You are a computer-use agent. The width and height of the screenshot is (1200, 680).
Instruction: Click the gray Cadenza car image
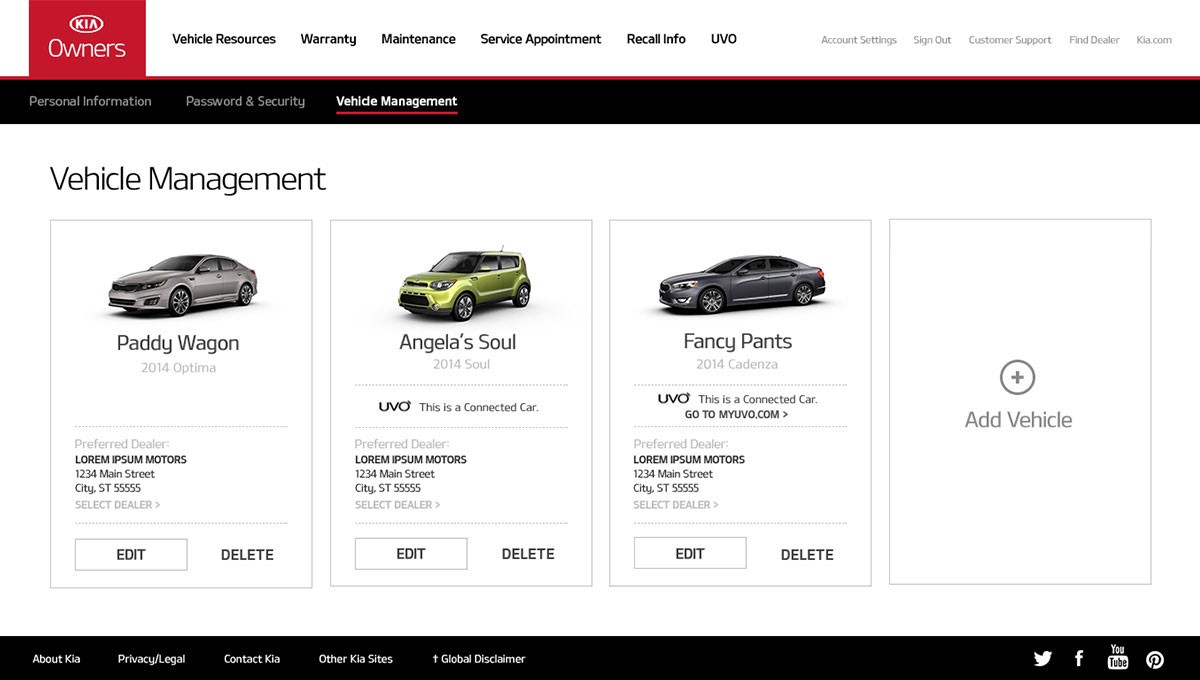[x=740, y=284]
